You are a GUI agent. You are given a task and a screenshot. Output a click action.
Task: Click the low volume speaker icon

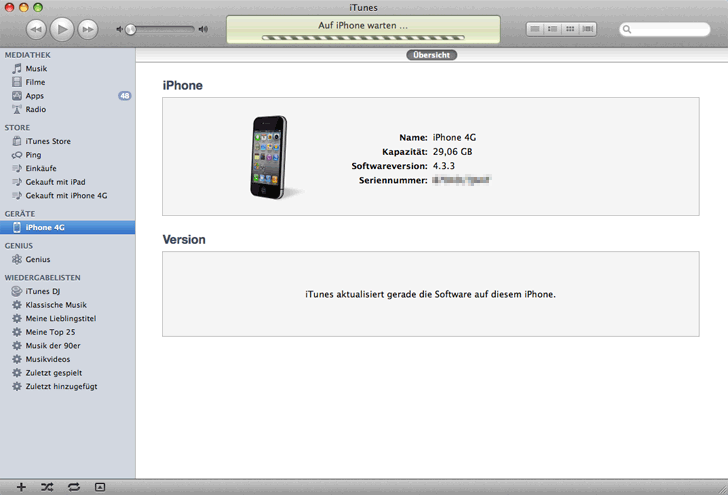(x=119, y=29)
